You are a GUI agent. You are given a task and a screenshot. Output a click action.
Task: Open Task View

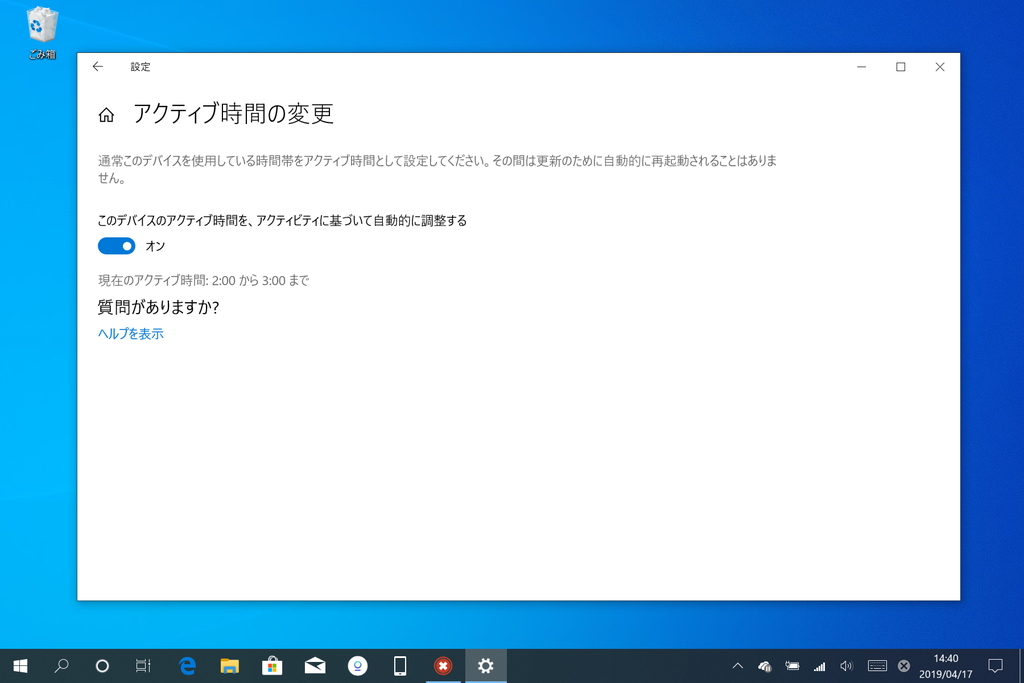pos(142,665)
